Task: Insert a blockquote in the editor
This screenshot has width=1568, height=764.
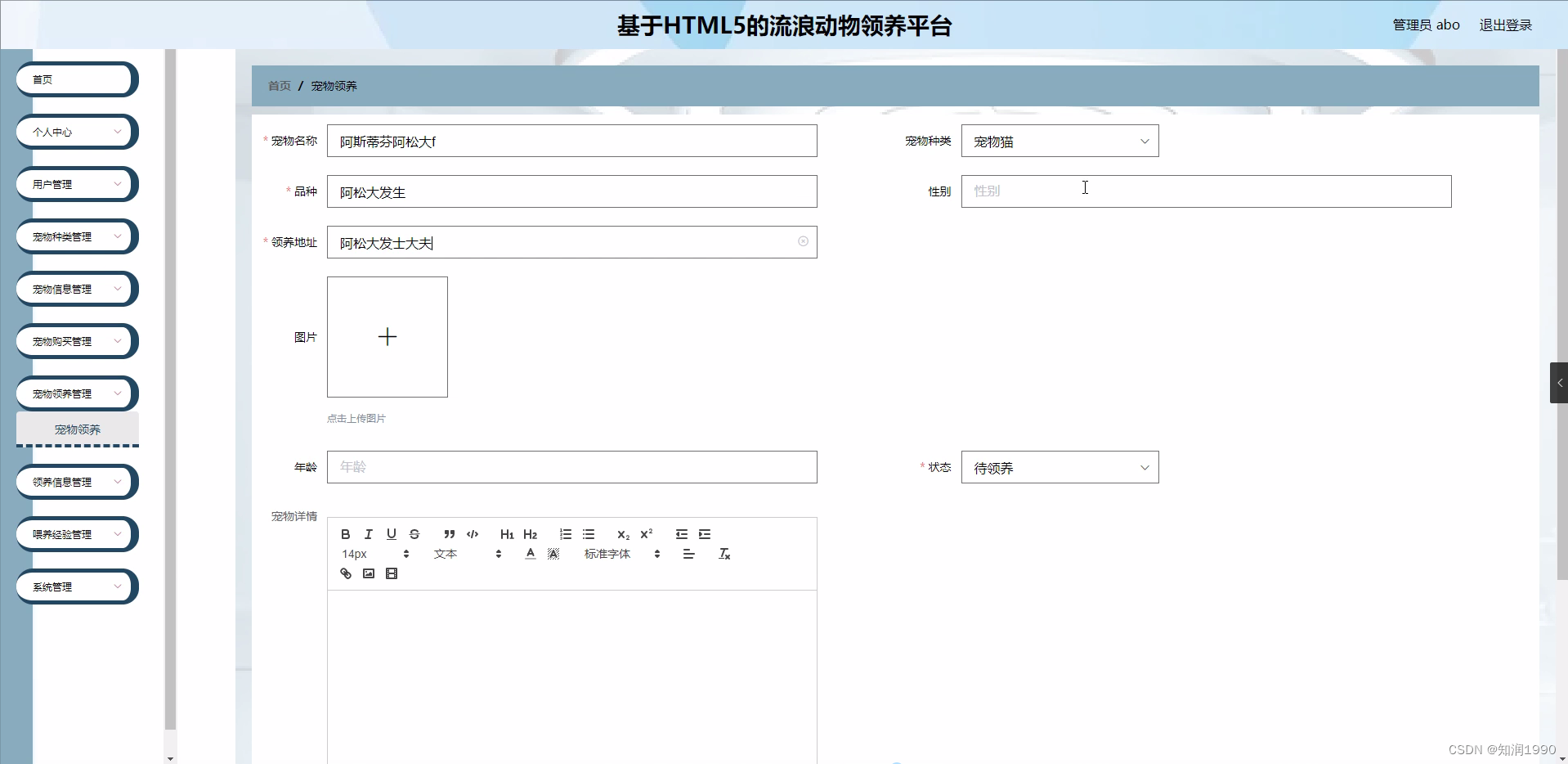Action: click(x=449, y=534)
